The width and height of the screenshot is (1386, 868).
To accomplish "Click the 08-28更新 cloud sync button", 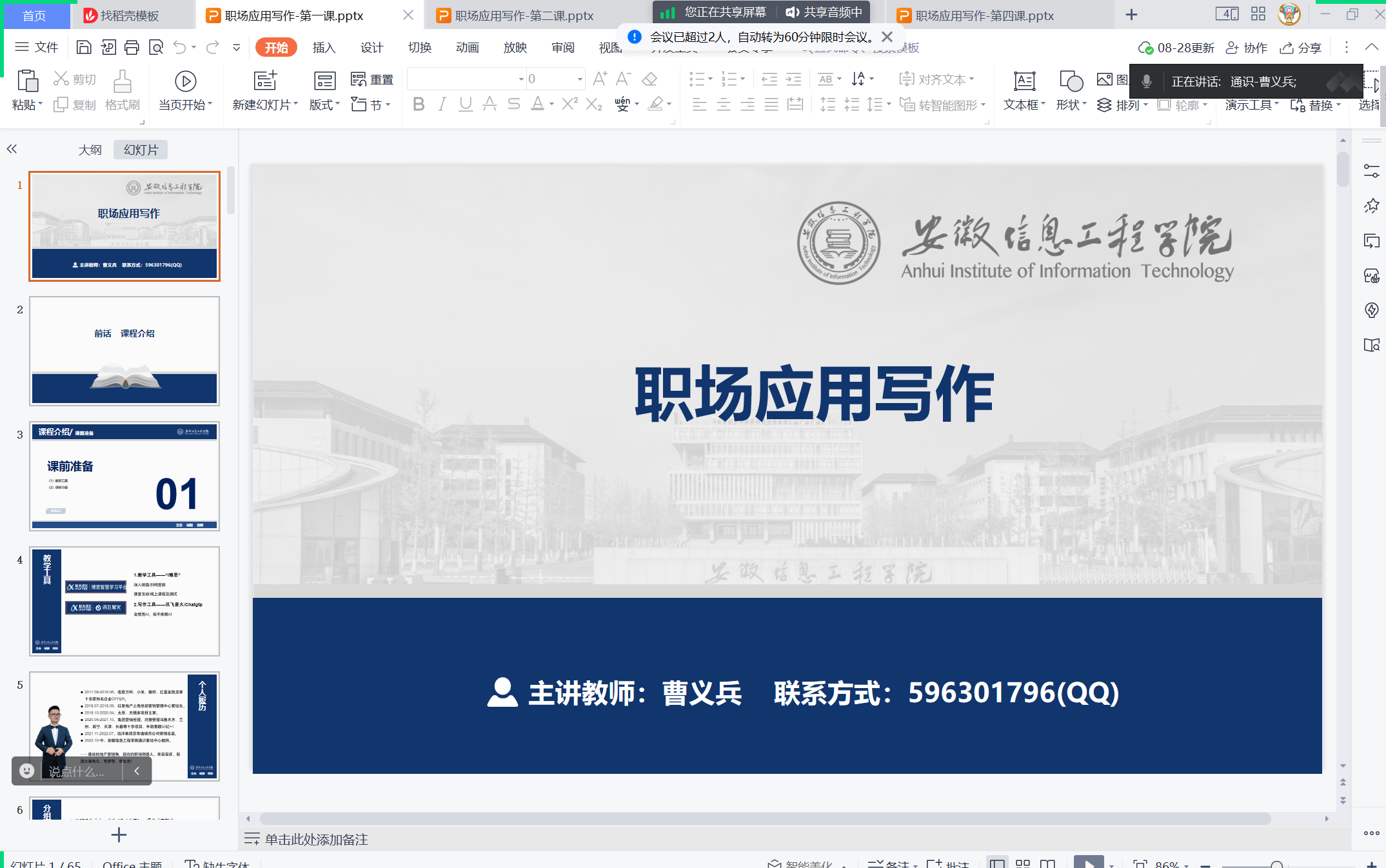I will tap(1176, 48).
